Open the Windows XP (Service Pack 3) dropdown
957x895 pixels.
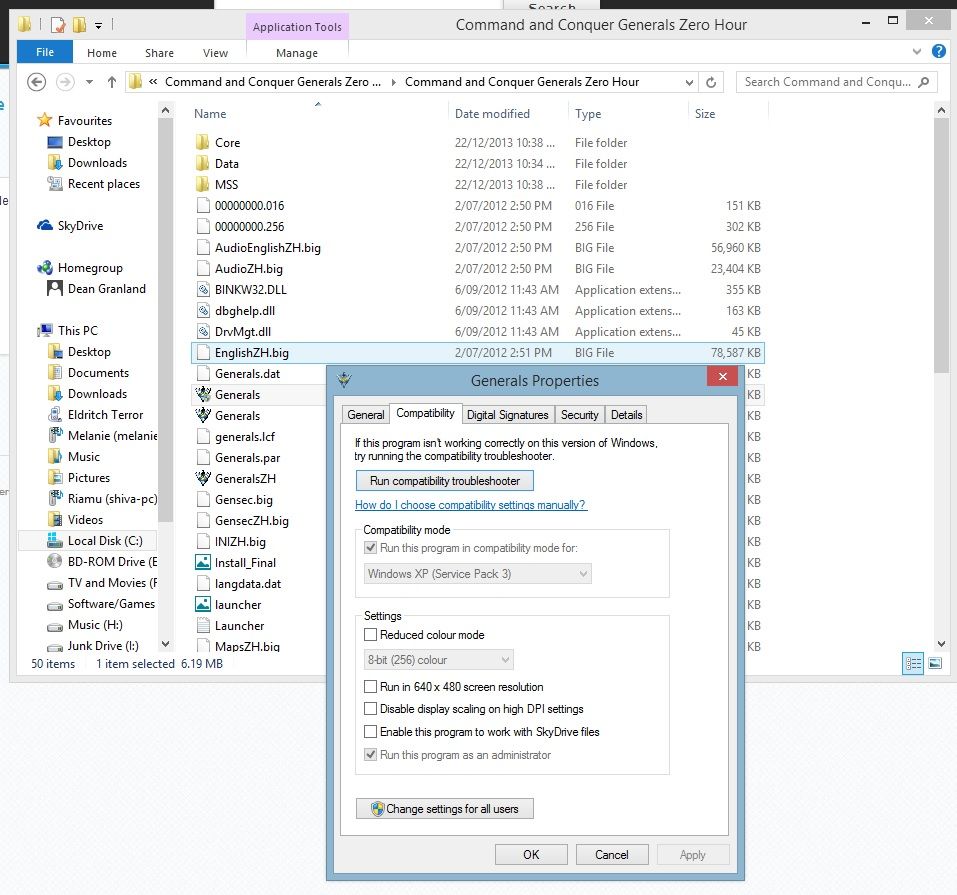click(478, 574)
